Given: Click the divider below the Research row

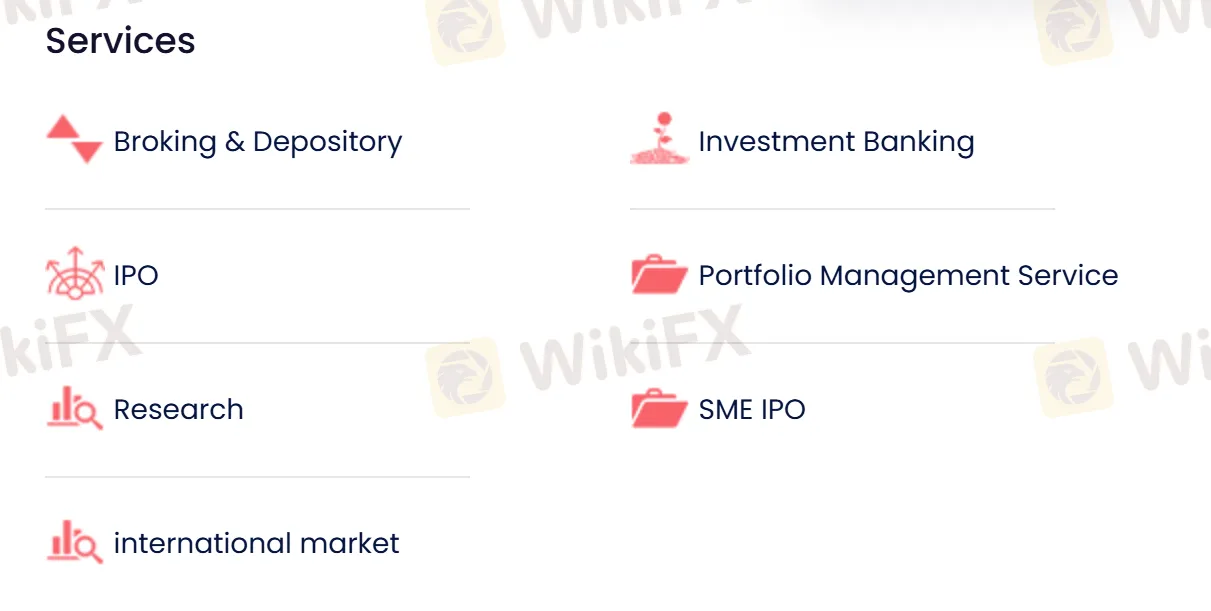Looking at the screenshot, I should (257, 477).
